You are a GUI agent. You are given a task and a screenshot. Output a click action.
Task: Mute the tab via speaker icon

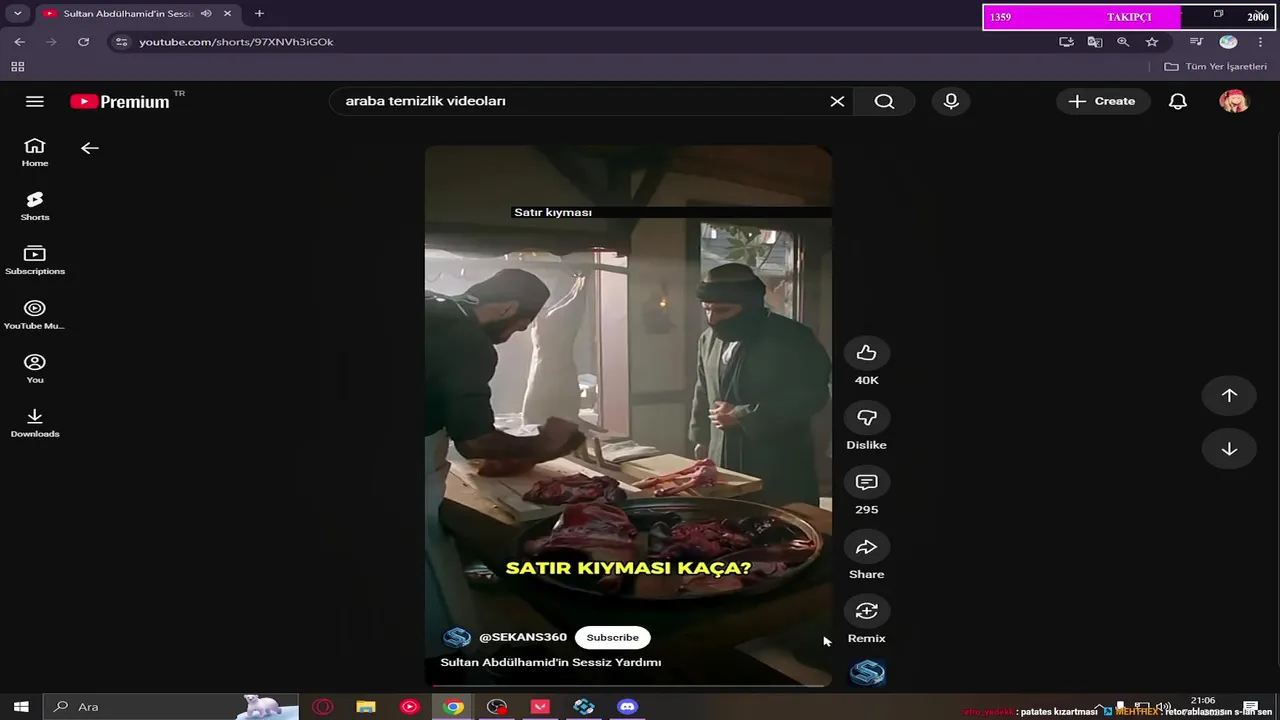206,14
